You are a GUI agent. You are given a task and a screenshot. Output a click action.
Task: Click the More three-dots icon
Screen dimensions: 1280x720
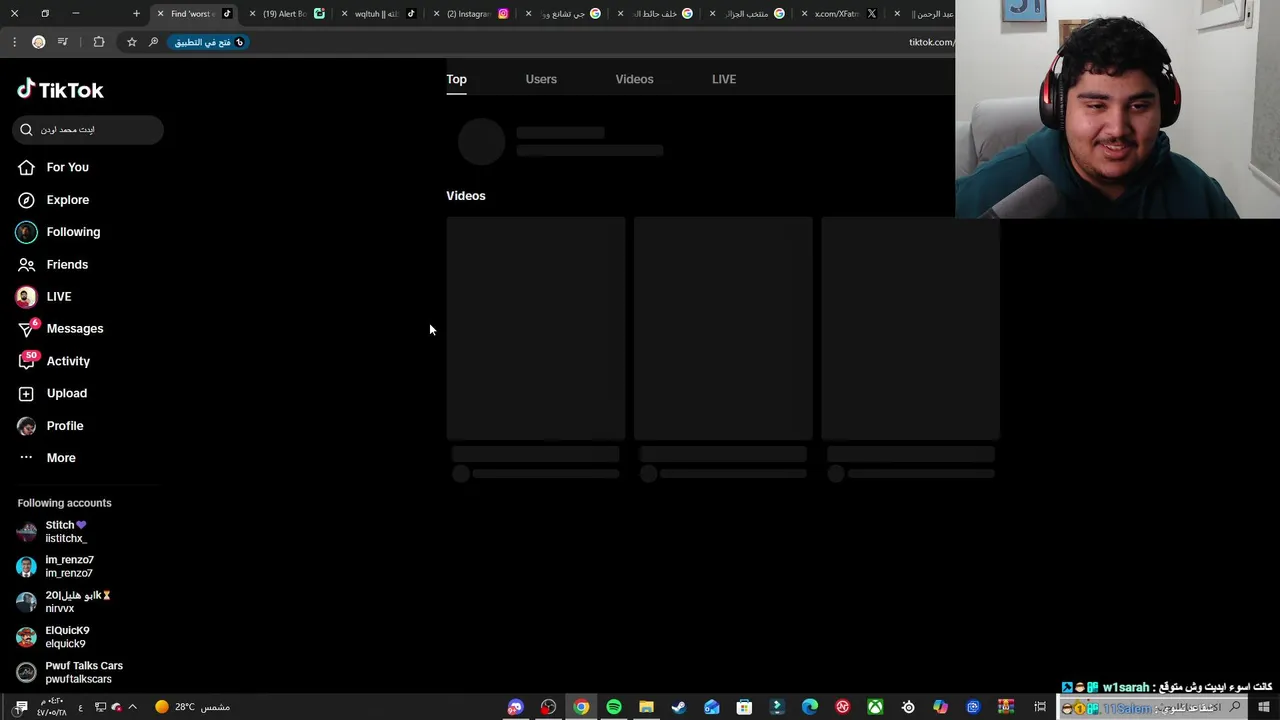click(x=27, y=458)
